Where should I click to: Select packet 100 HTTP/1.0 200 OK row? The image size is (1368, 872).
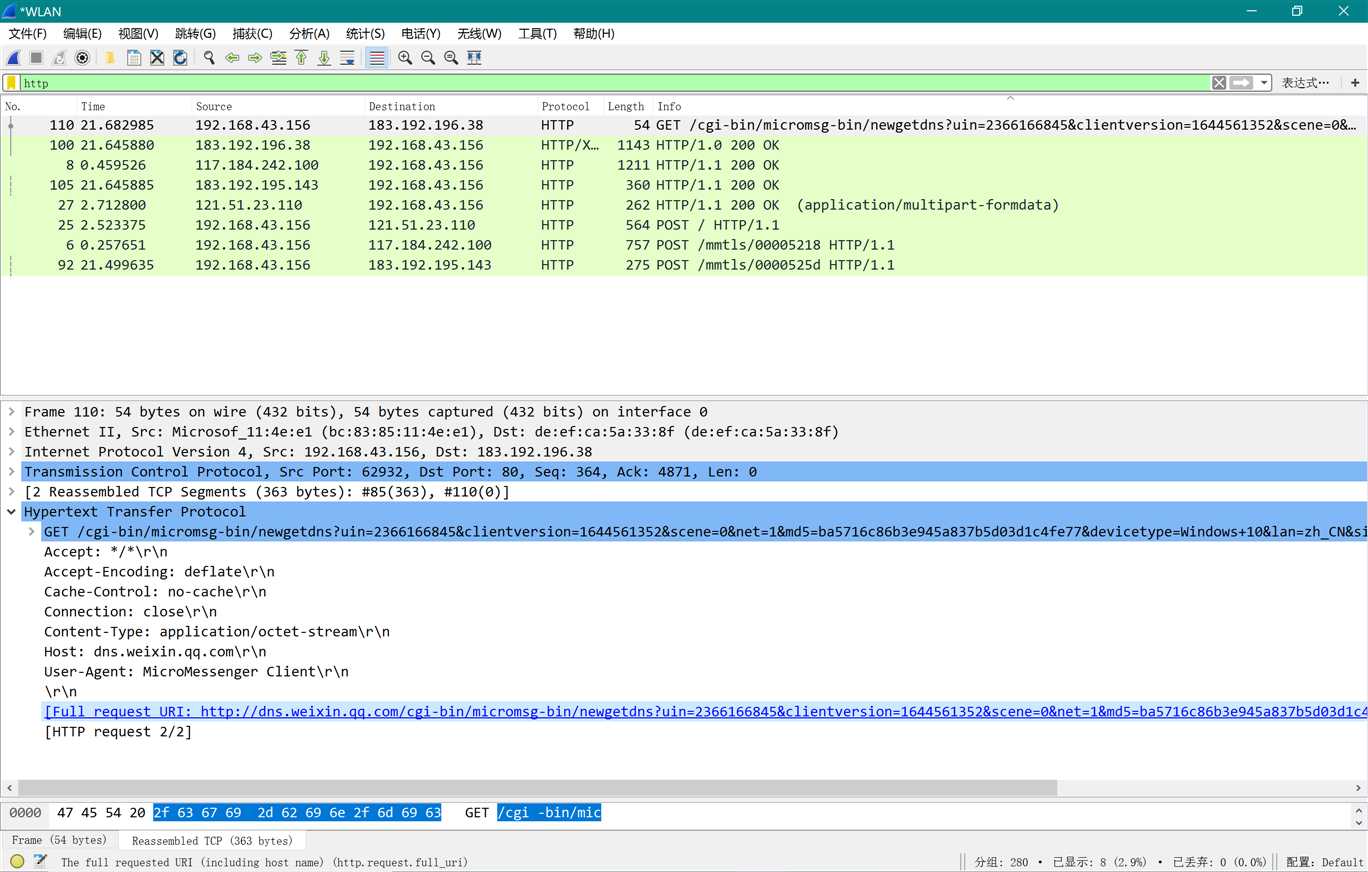pos(684,145)
